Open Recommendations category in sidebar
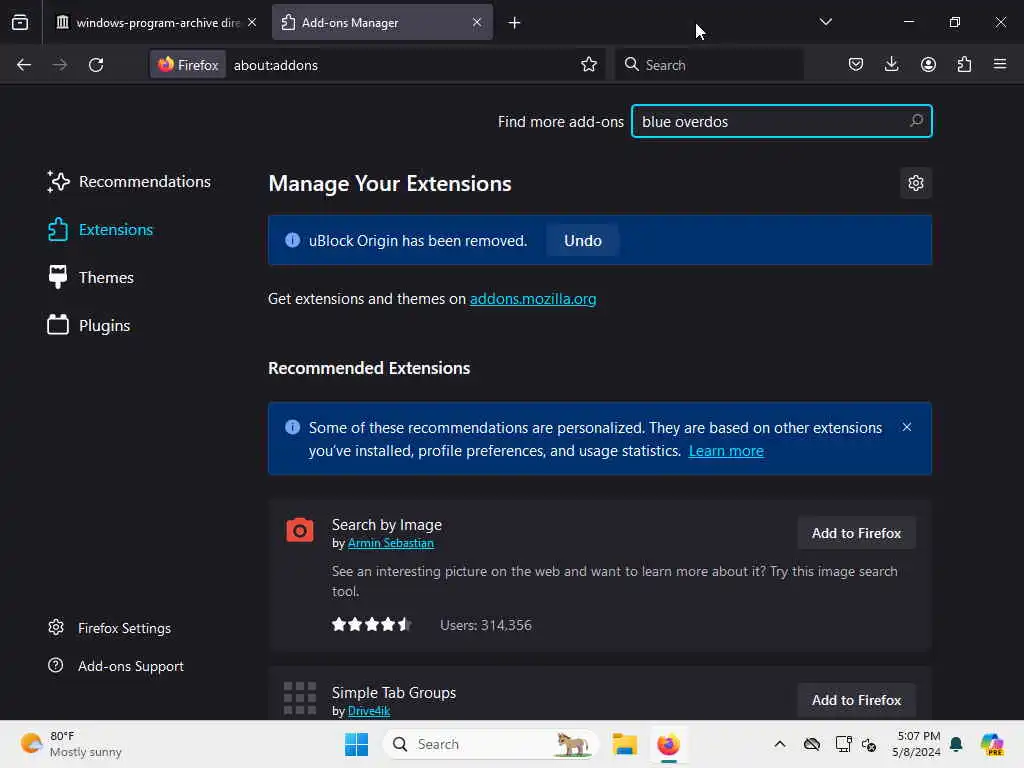Screen dimensions: 1024x768 tap(129, 182)
